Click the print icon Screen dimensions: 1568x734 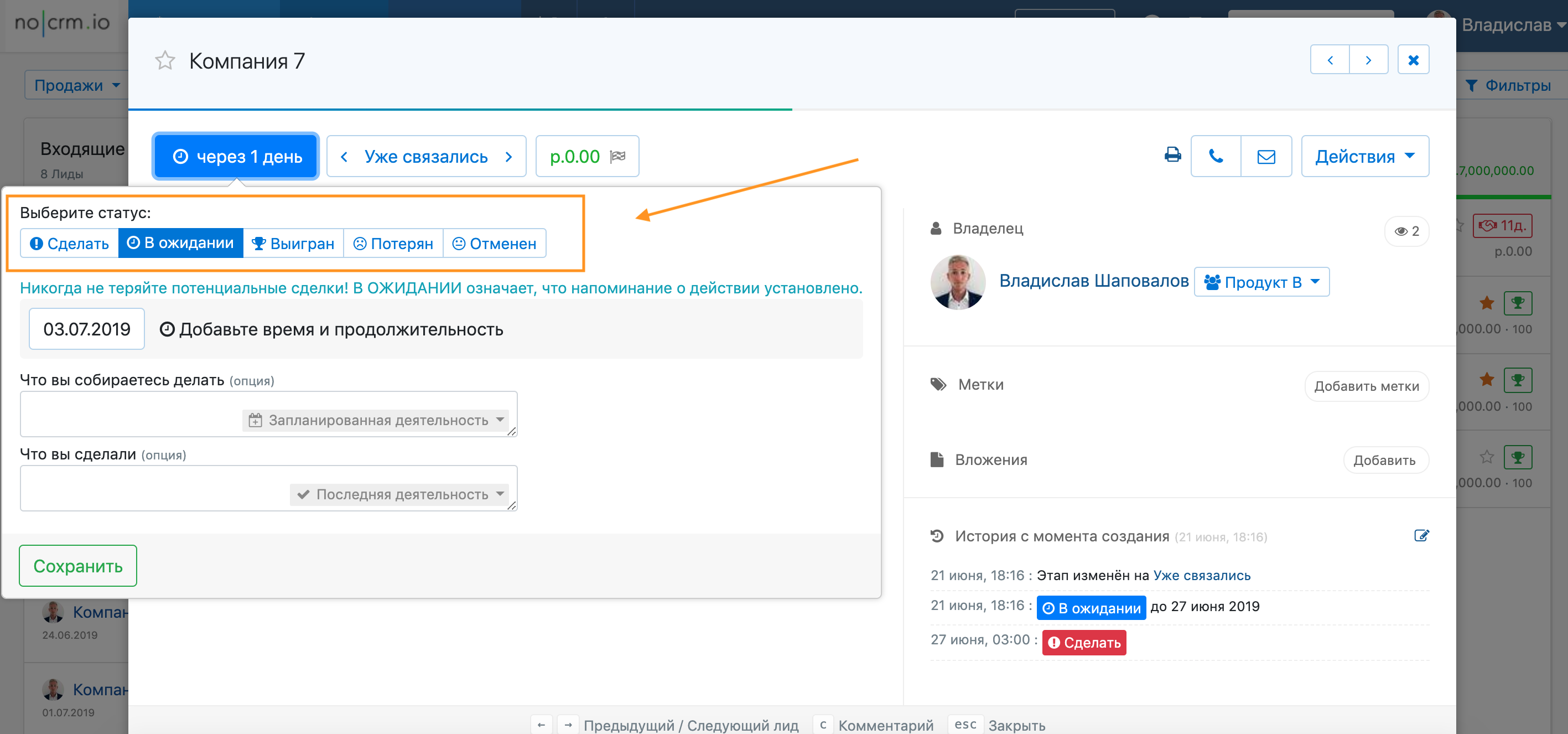pos(1172,156)
